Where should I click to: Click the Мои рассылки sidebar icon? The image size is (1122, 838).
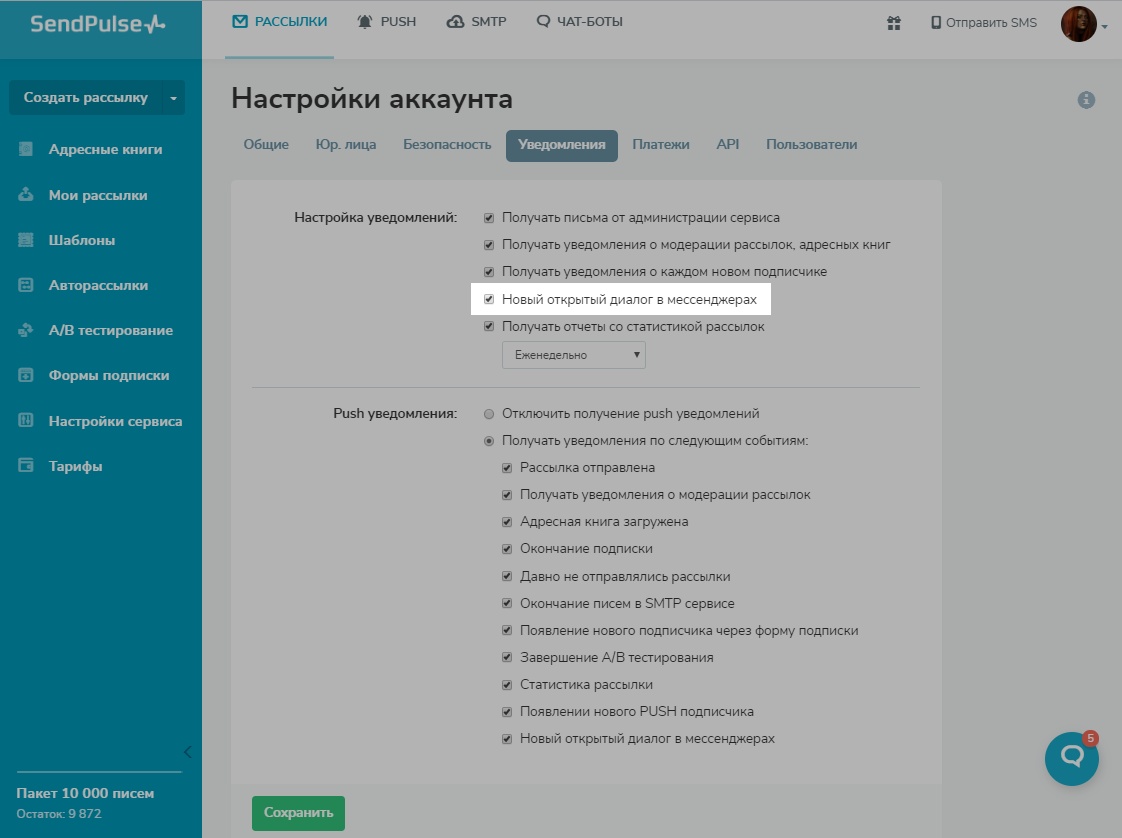coord(26,194)
